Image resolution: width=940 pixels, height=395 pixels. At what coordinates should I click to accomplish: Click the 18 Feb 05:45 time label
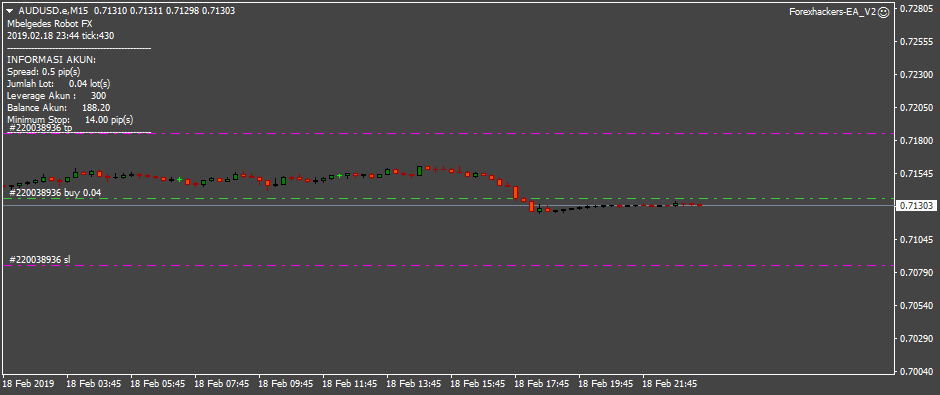[x=158, y=384]
